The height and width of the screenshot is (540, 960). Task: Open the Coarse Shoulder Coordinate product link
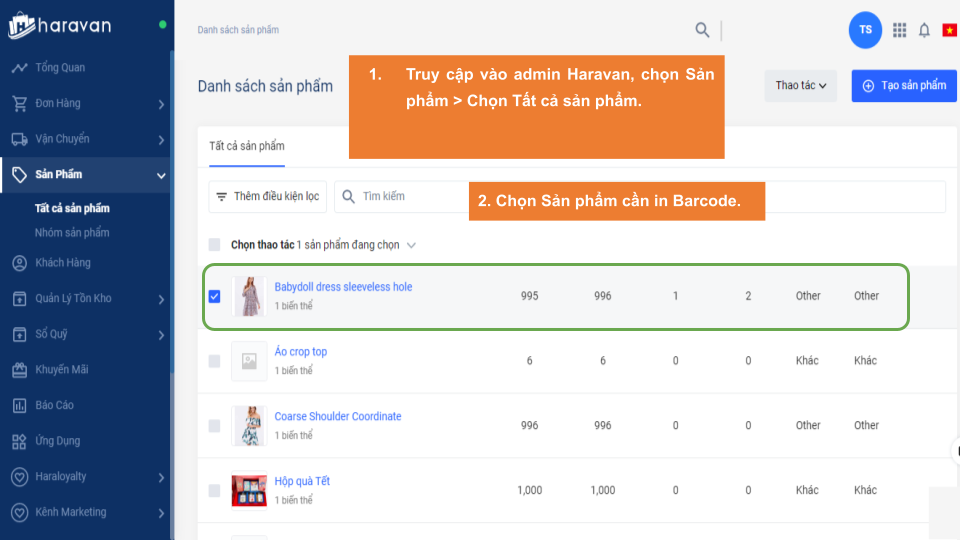[338, 416]
